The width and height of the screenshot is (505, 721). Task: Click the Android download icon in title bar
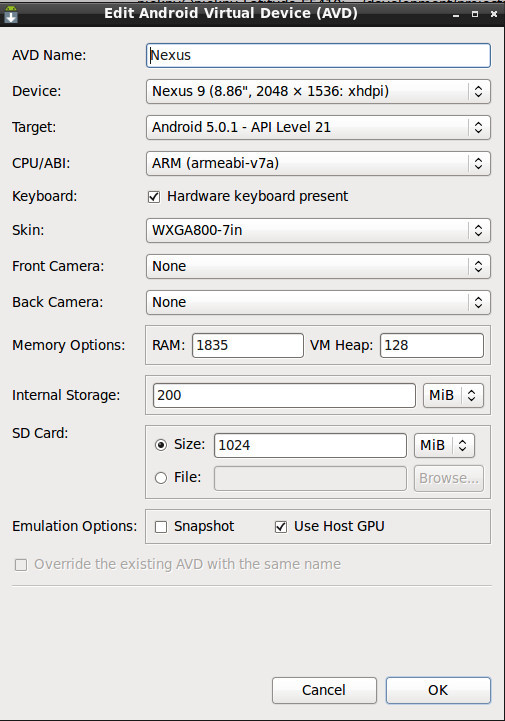[11, 14]
